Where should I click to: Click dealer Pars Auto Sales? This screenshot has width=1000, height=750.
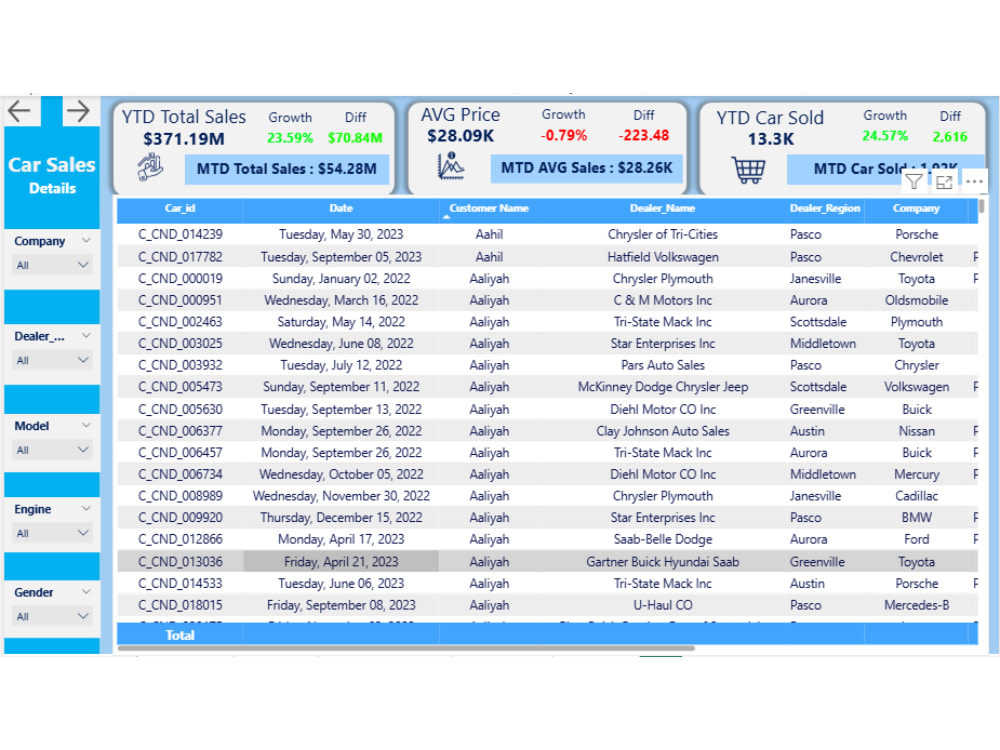pos(663,365)
